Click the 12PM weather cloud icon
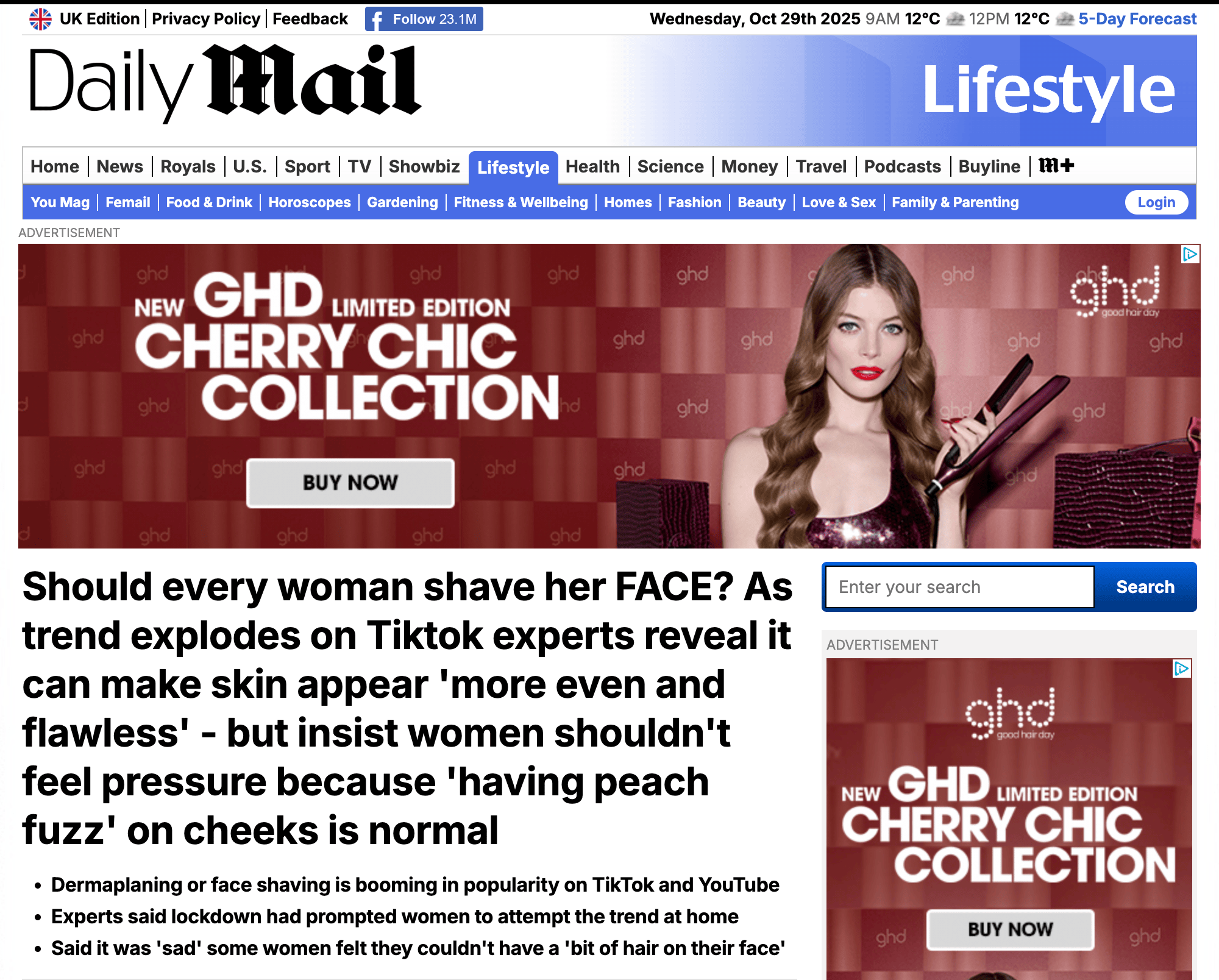This screenshot has height=980, width=1219. (x=1064, y=20)
